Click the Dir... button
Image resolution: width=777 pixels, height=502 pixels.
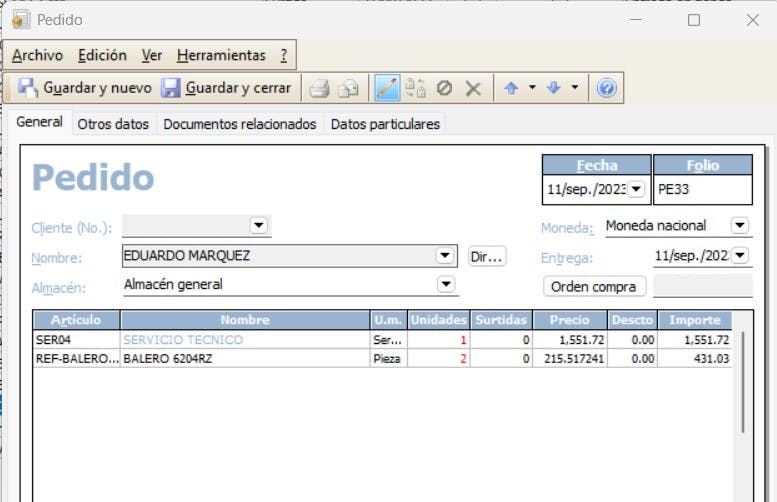click(487, 257)
